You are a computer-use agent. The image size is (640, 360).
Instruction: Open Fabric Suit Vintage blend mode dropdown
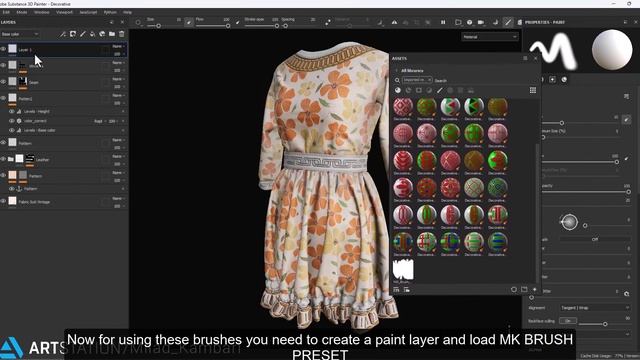[x=118, y=198]
